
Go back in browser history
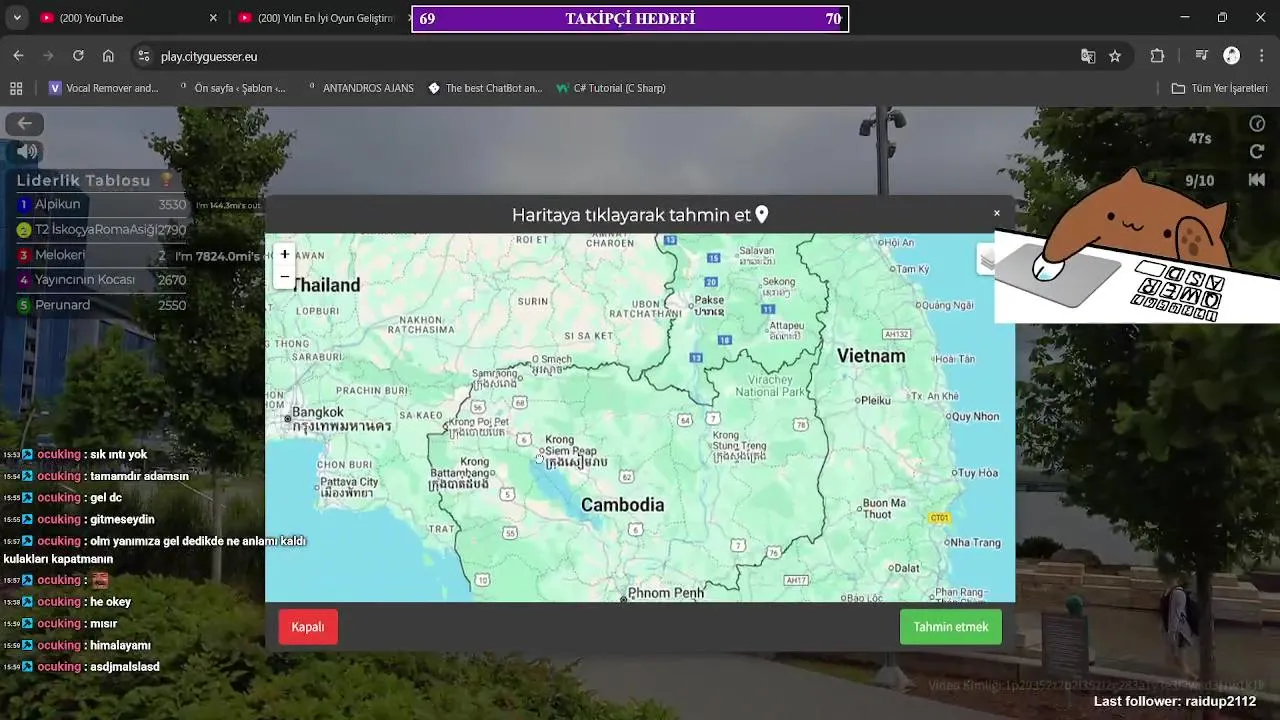[18, 56]
